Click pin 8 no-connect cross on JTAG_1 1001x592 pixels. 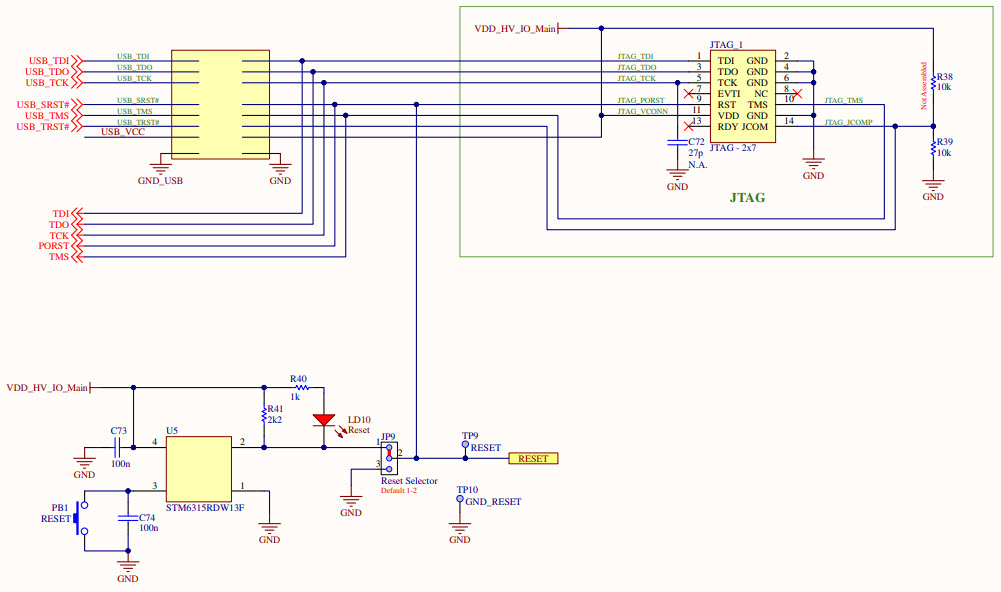[798, 93]
